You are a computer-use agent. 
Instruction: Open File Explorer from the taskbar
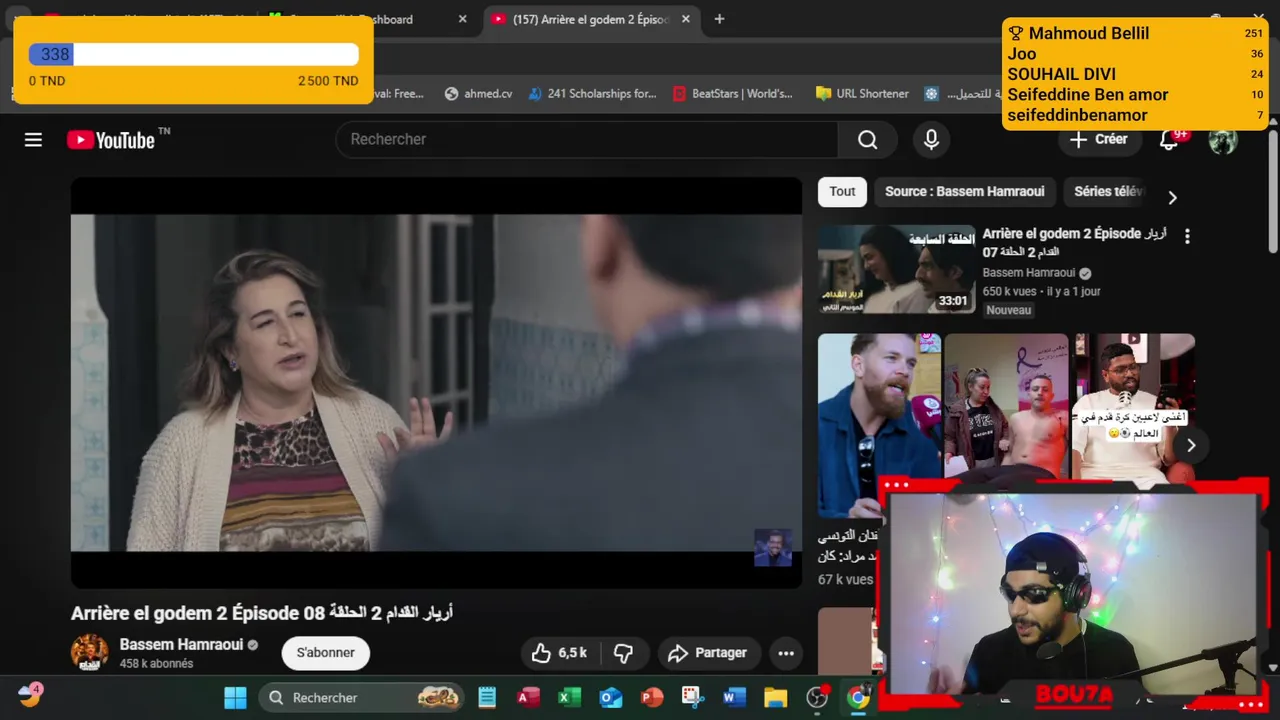coord(776,697)
